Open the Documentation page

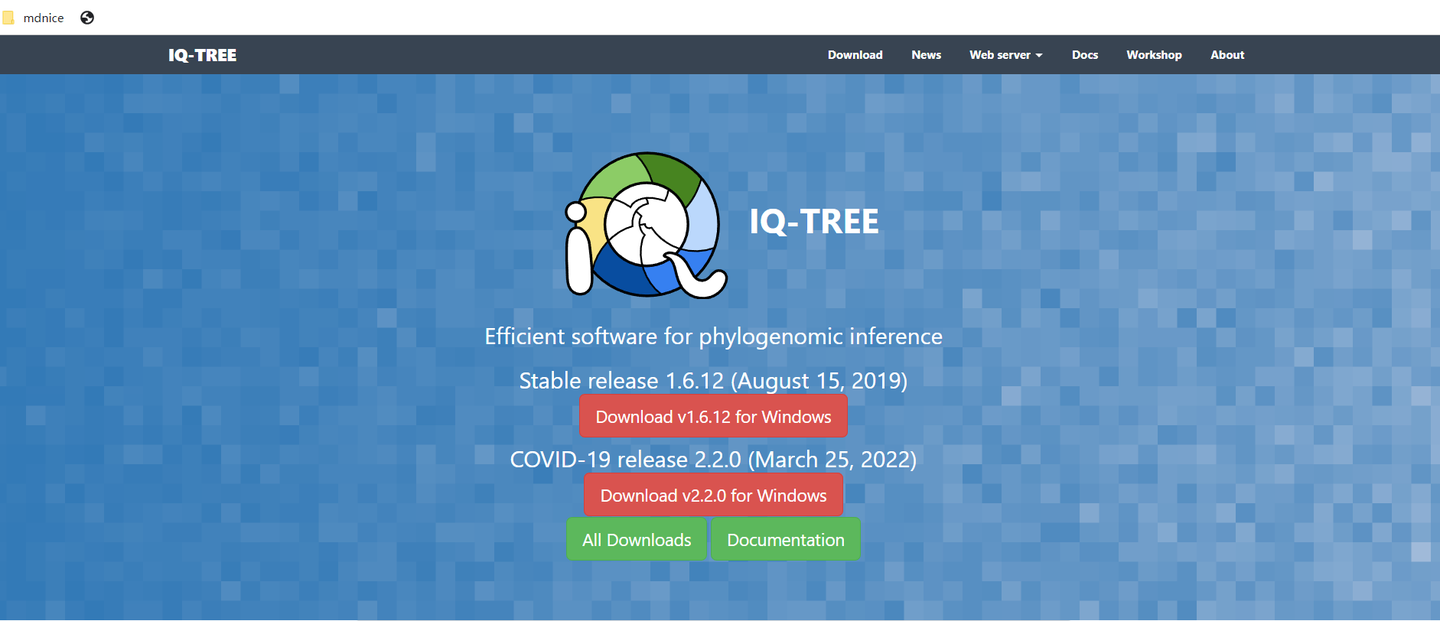click(x=785, y=539)
